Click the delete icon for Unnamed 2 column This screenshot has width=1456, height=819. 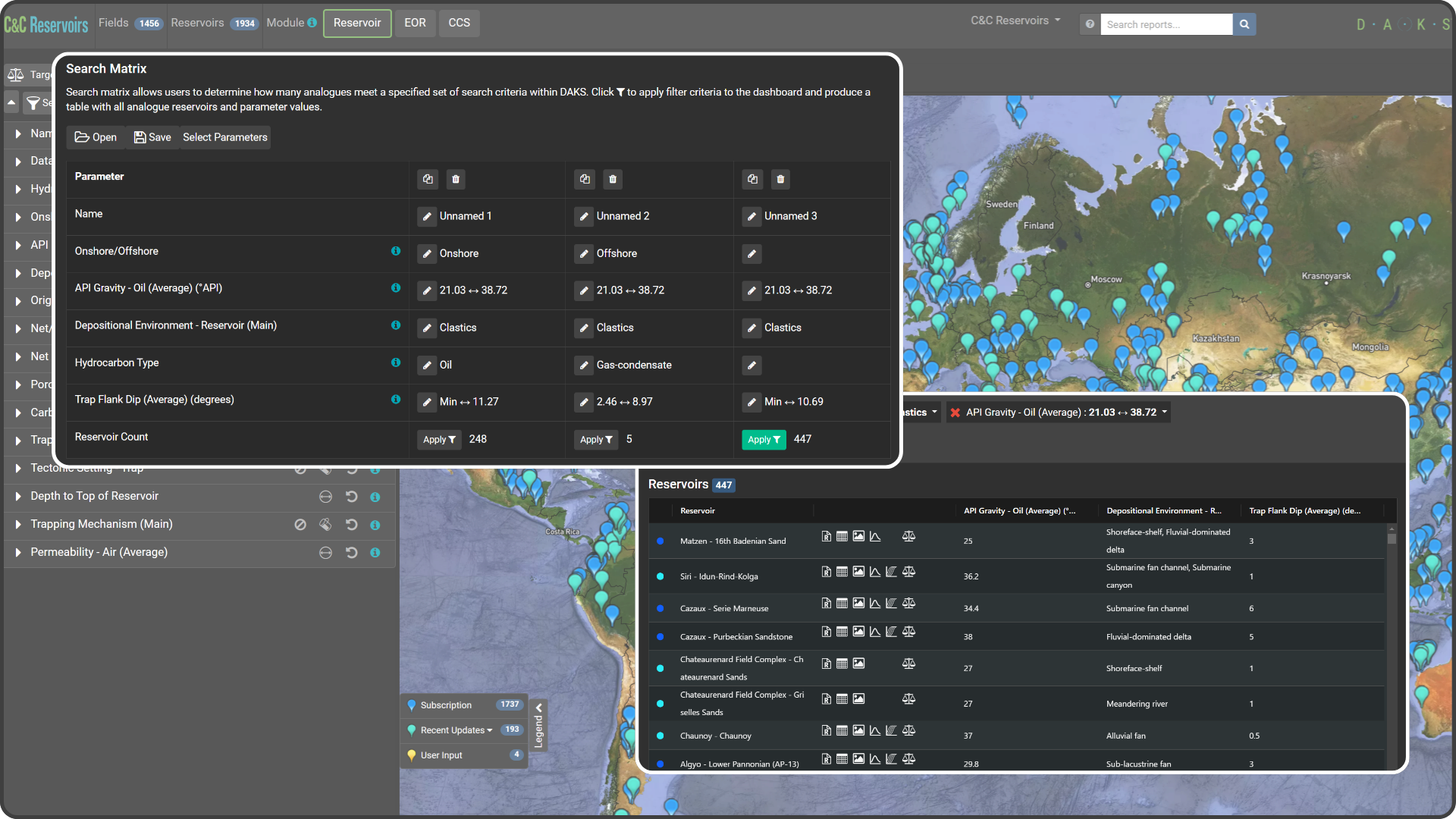[x=612, y=179]
